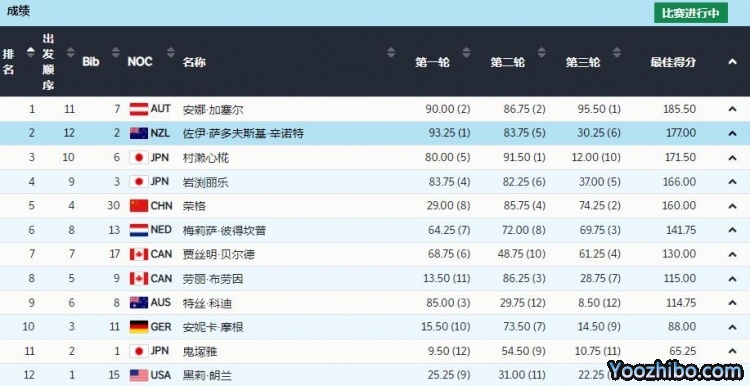This screenshot has height=386, width=750.
Task: Sort by 出发顺序 column arrows
Action: click(70, 52)
